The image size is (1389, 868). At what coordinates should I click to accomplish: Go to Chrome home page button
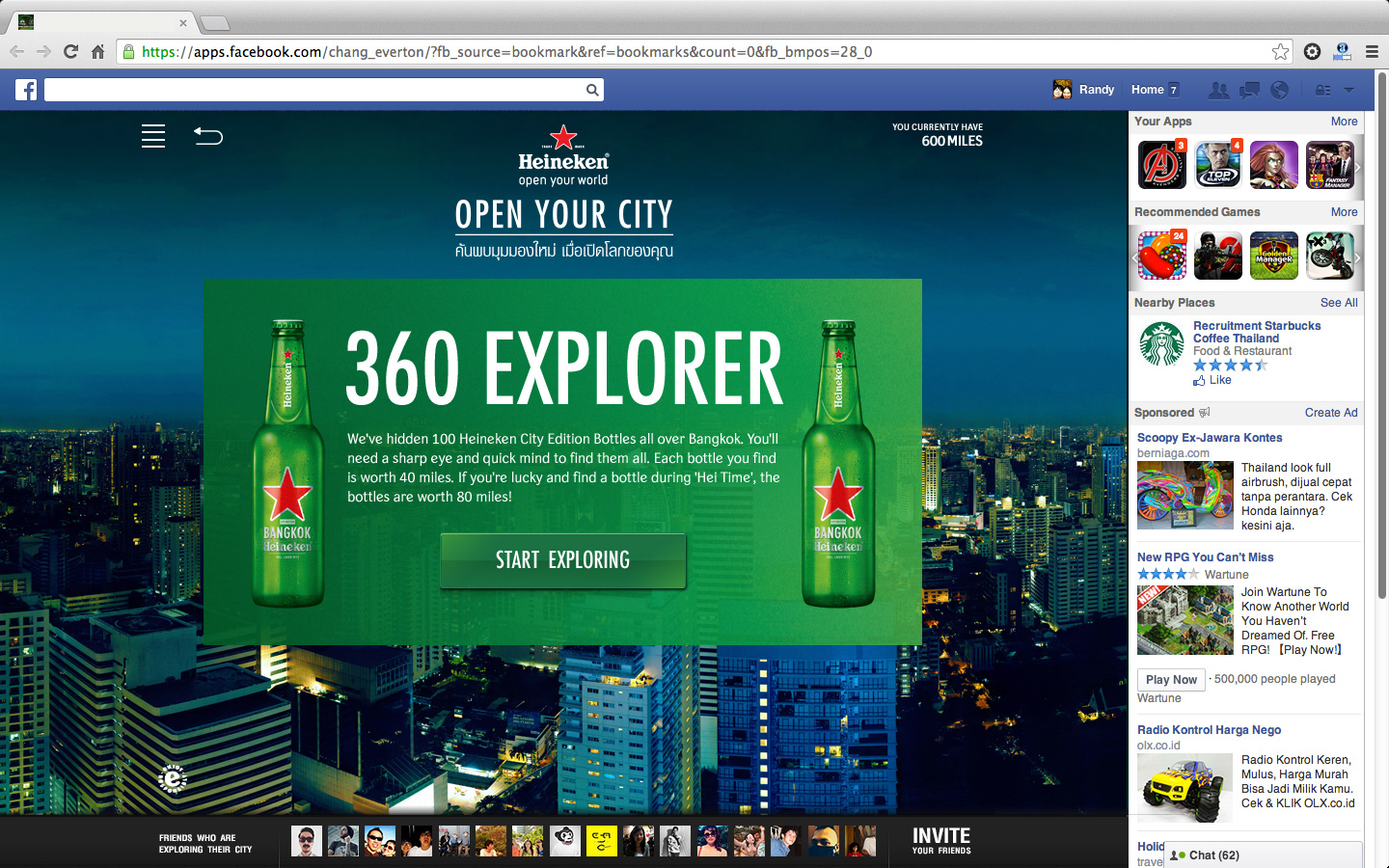tap(97, 52)
